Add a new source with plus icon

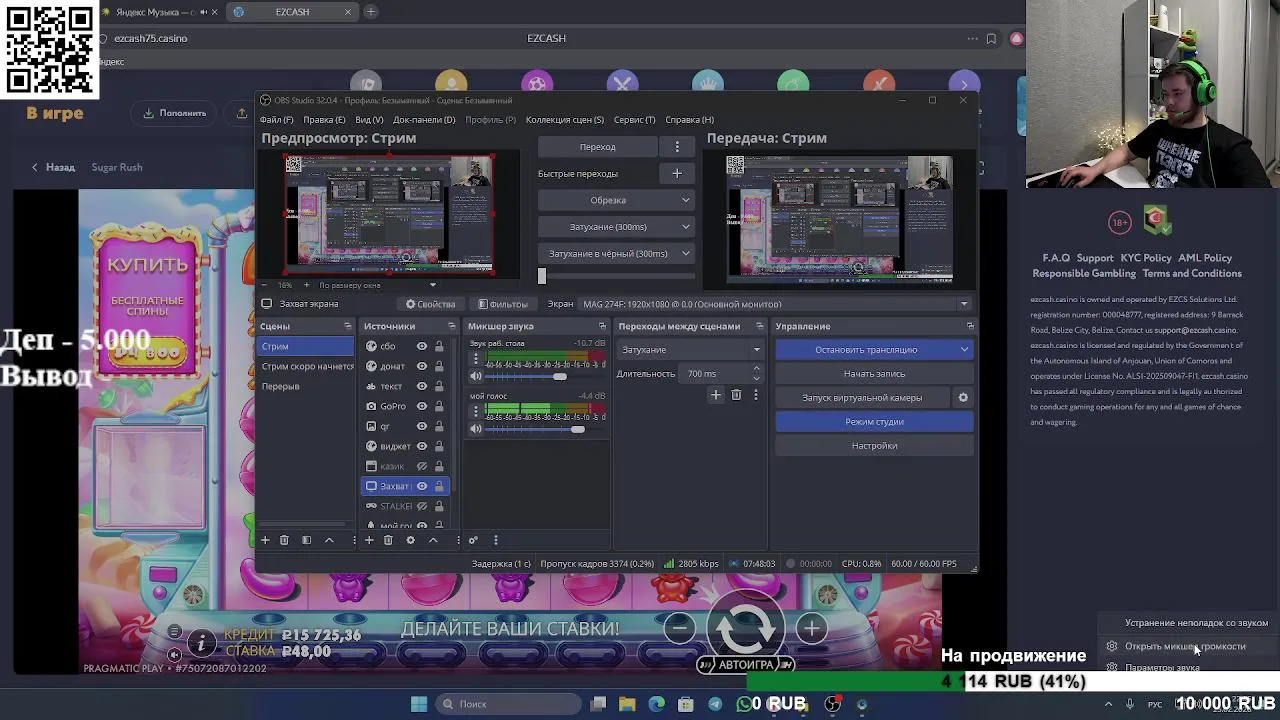368,540
